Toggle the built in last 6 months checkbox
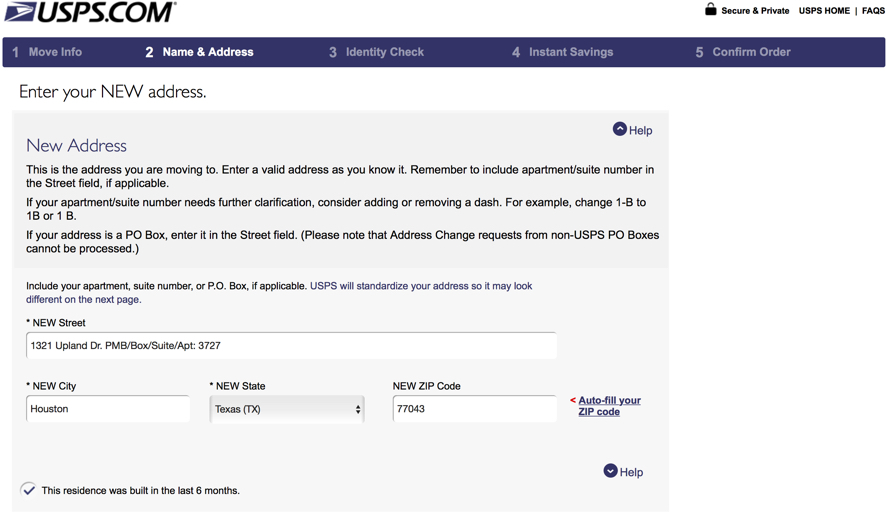This screenshot has height=517, width=887. [28, 490]
